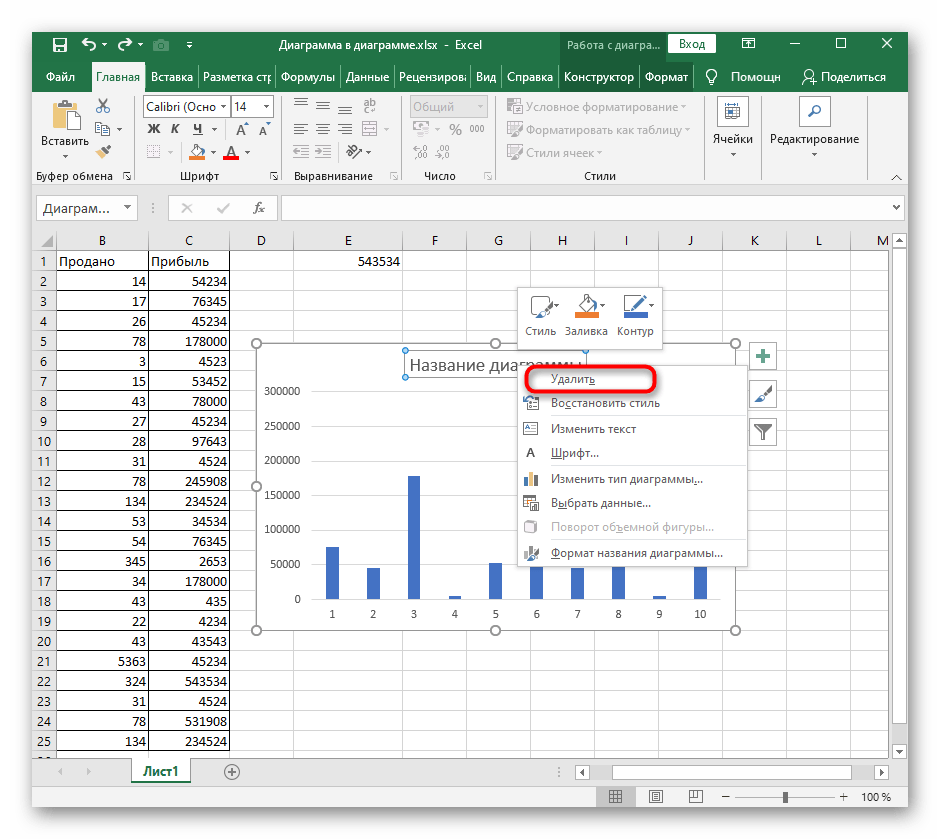Click the Save icon in title bar
940x839 pixels.
59,45
